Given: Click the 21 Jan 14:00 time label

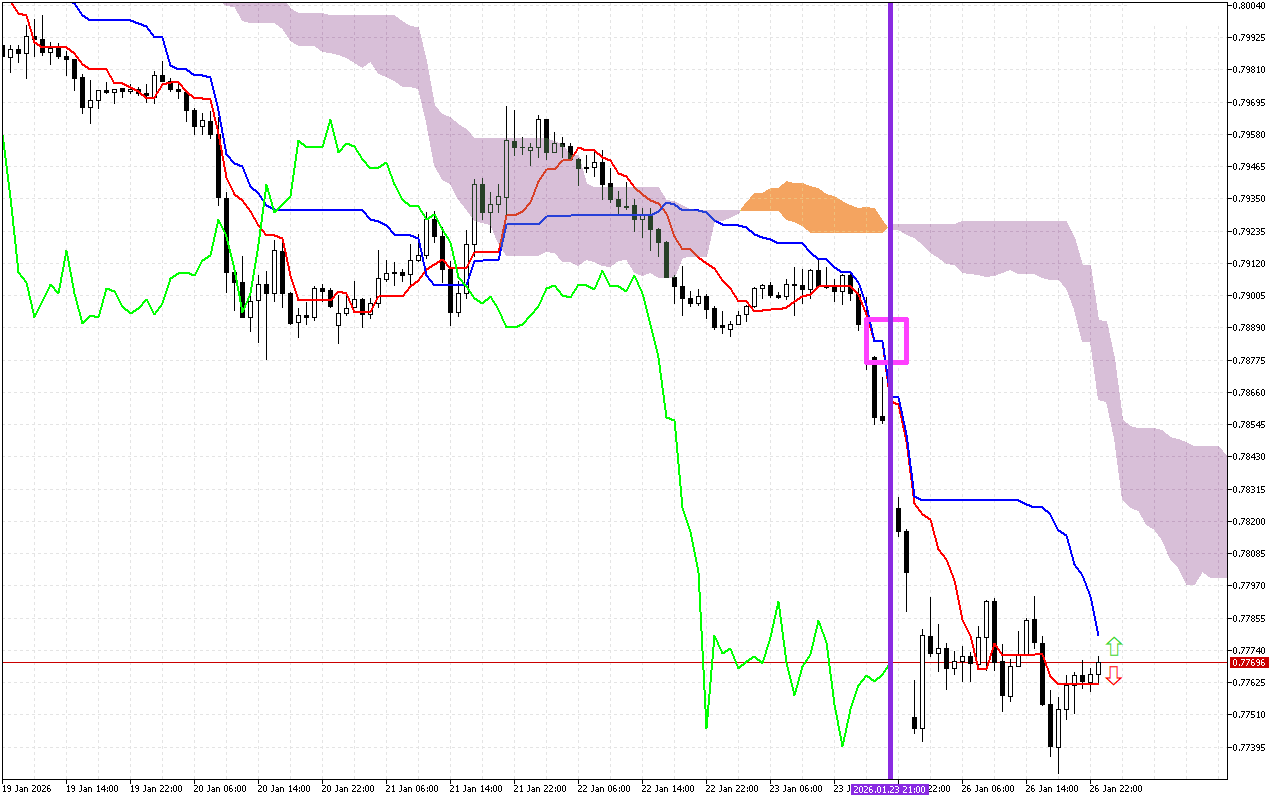Looking at the screenshot, I should (477, 789).
